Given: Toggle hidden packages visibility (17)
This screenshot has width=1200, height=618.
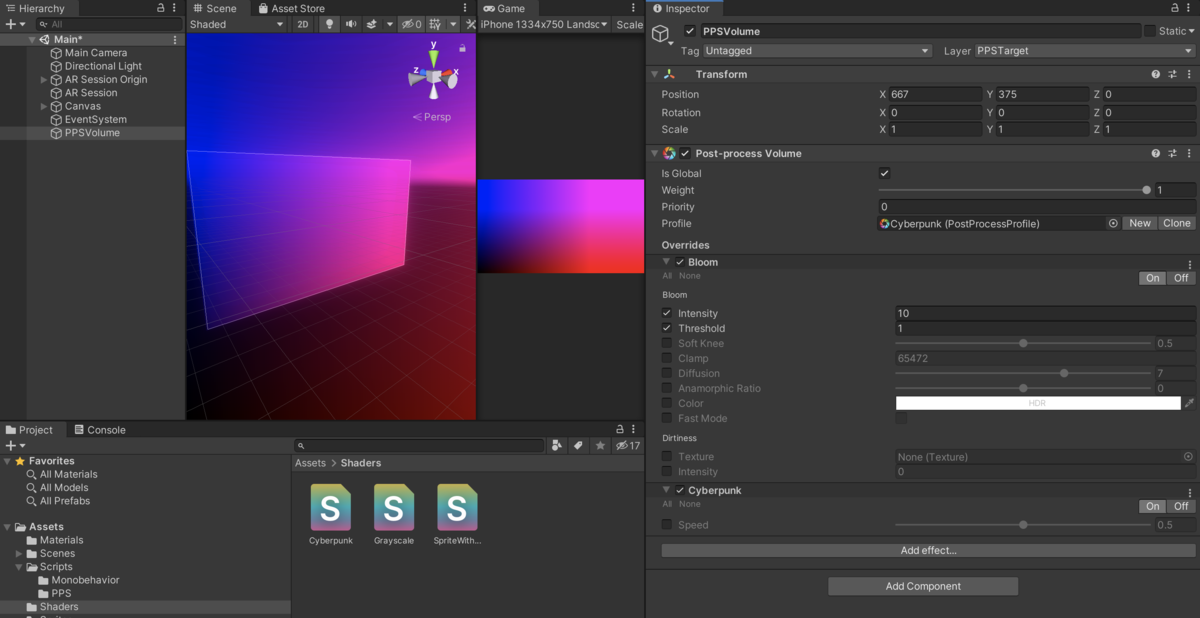Looking at the screenshot, I should (x=628, y=445).
